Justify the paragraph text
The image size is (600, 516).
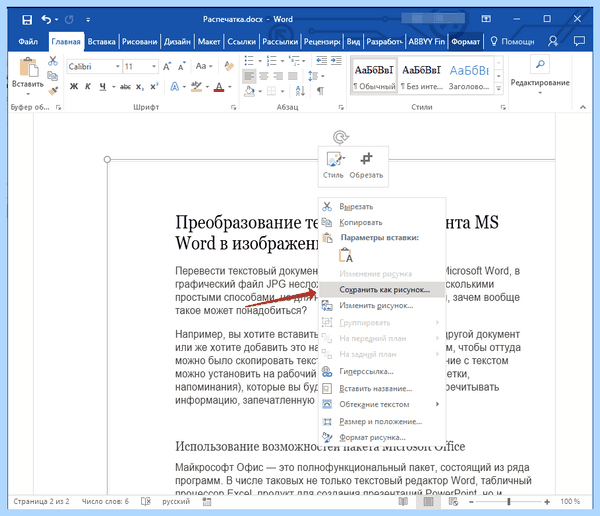coord(293,76)
